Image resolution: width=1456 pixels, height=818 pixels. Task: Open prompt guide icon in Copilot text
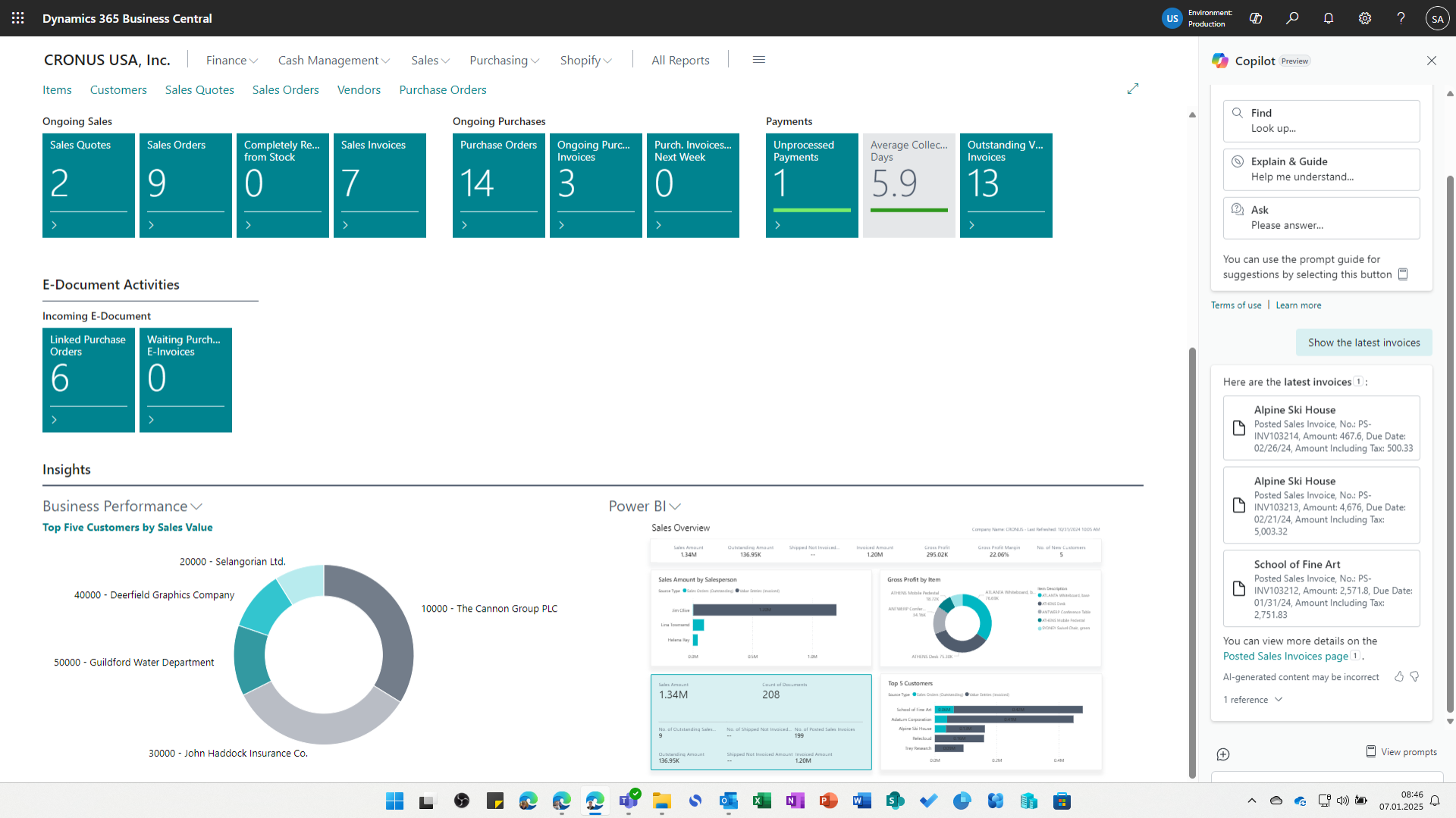1403,274
